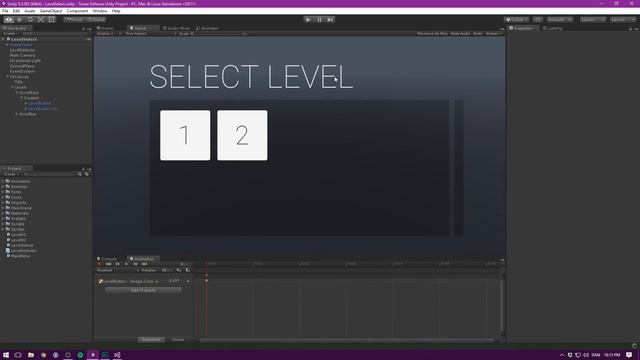Toggle animation Record button
This screenshot has height=360, width=640.
pos(100,264)
